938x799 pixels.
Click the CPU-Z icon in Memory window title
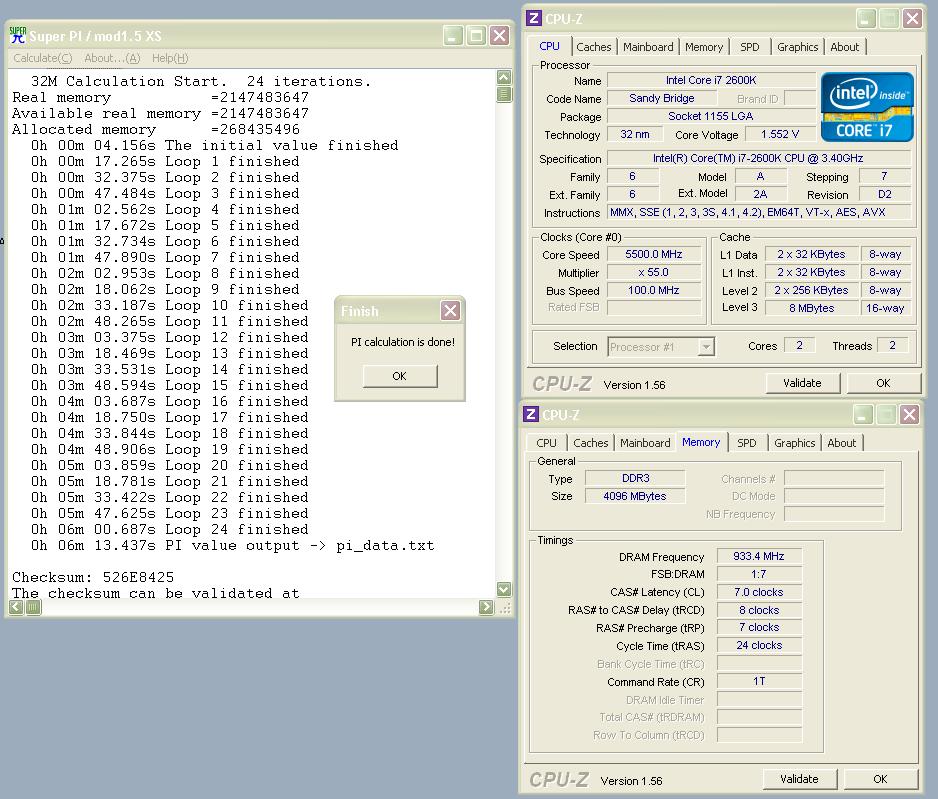(531, 415)
